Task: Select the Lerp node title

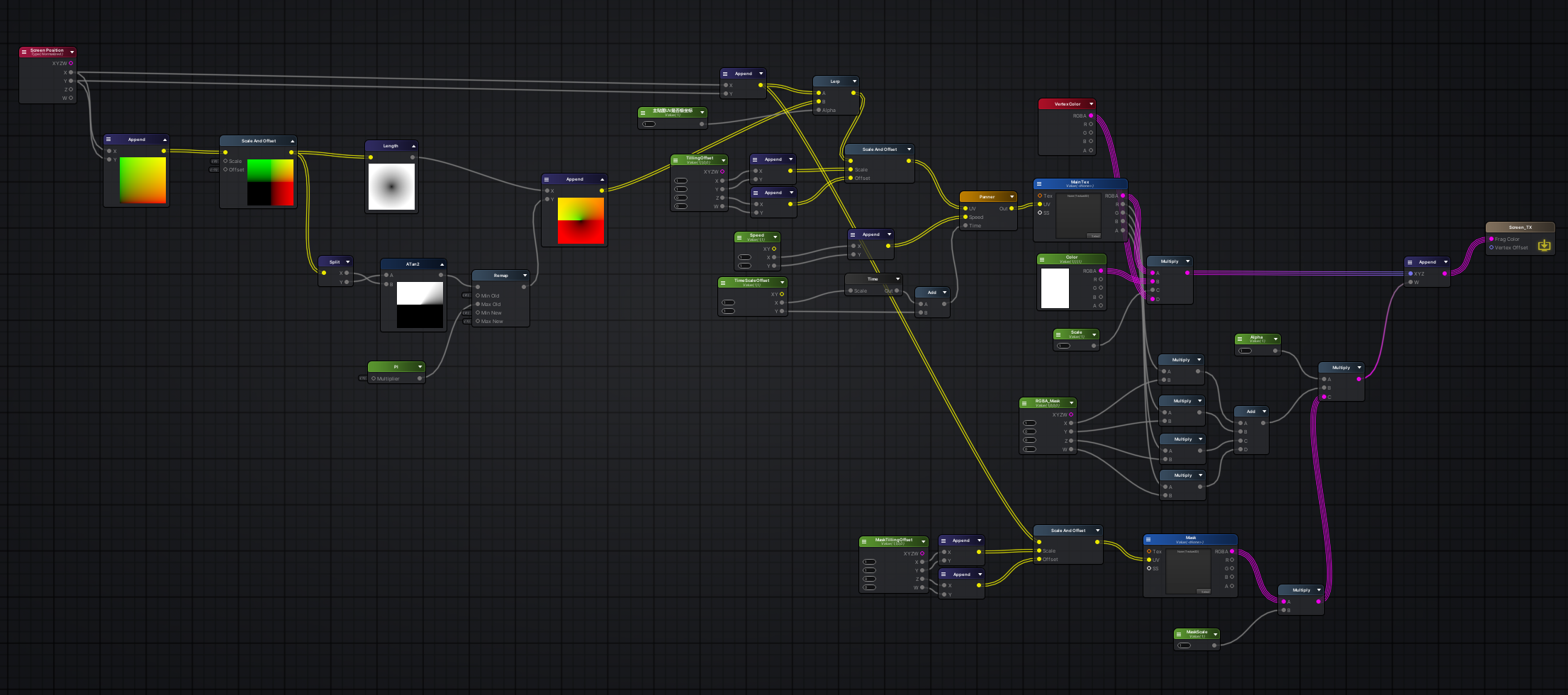Action: (x=835, y=81)
